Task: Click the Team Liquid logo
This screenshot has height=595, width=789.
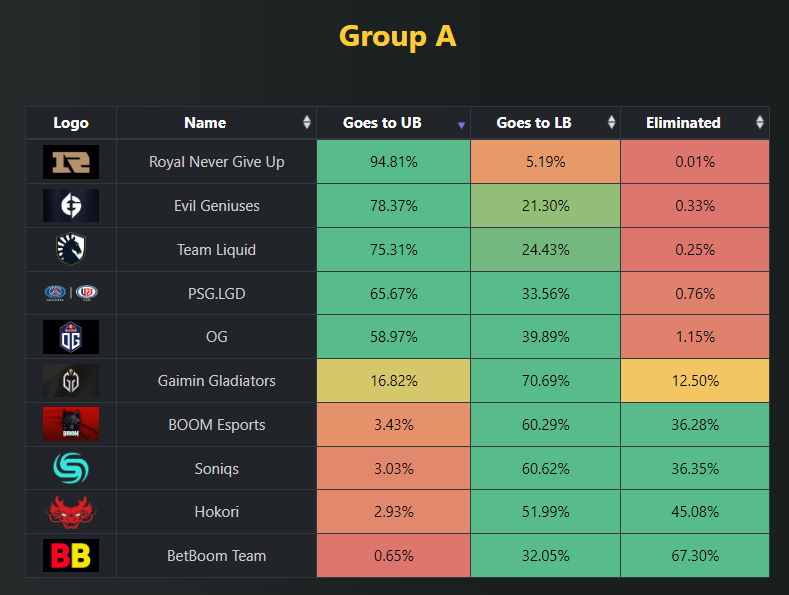Action: pyautogui.click(x=71, y=250)
